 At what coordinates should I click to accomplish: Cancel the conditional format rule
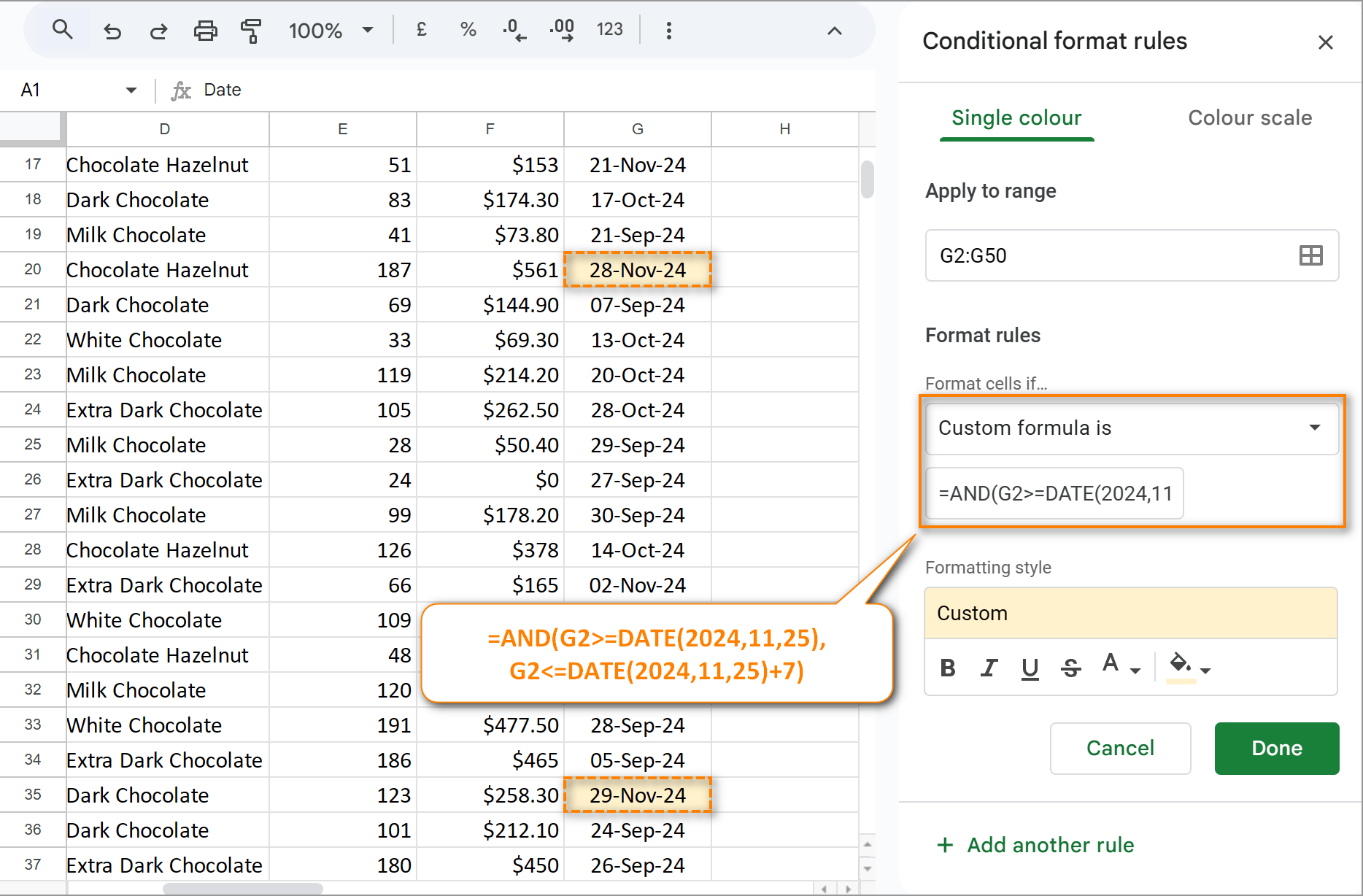tap(1120, 748)
